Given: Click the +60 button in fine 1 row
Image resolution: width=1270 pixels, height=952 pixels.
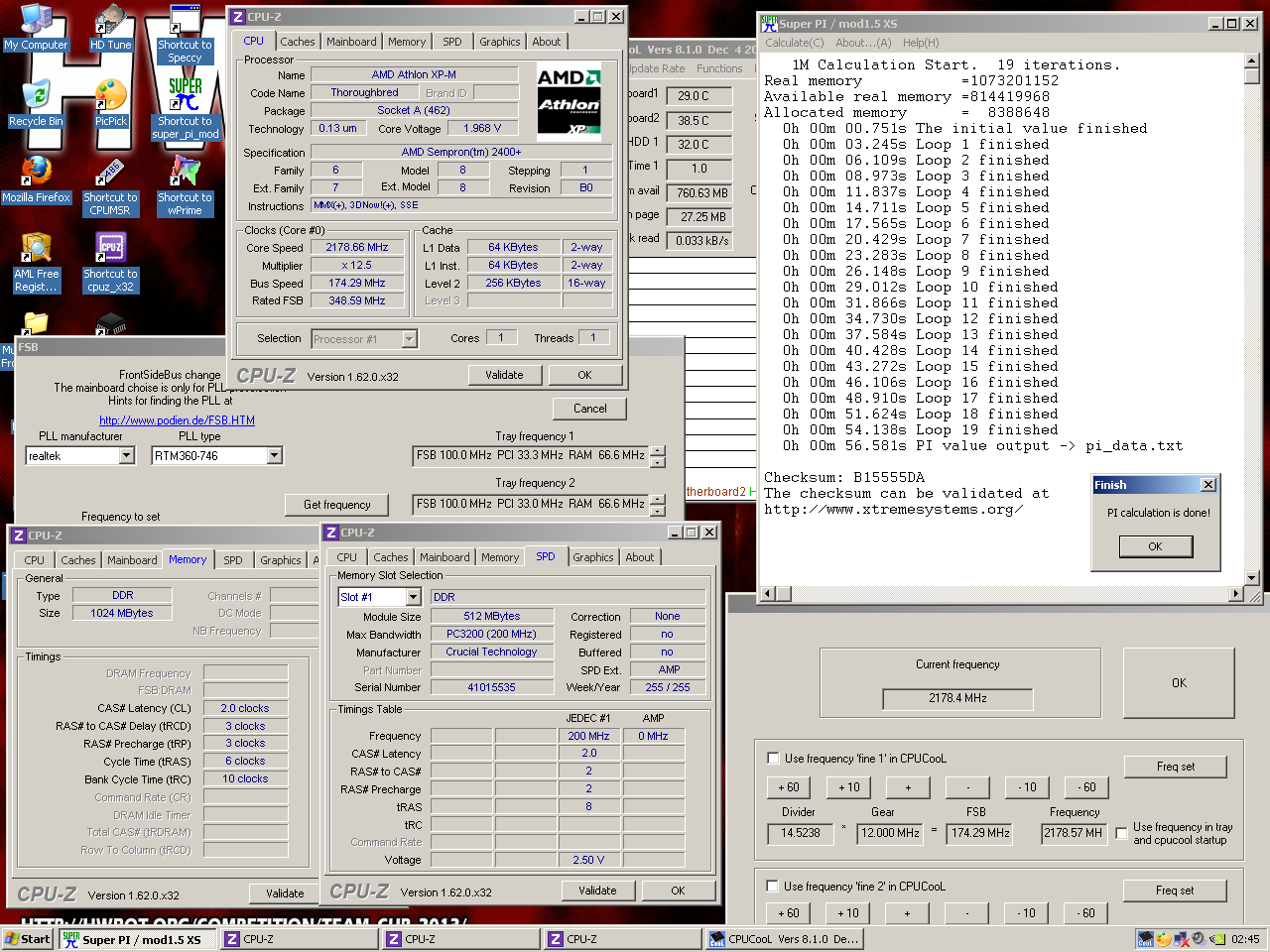Looking at the screenshot, I should (x=789, y=787).
